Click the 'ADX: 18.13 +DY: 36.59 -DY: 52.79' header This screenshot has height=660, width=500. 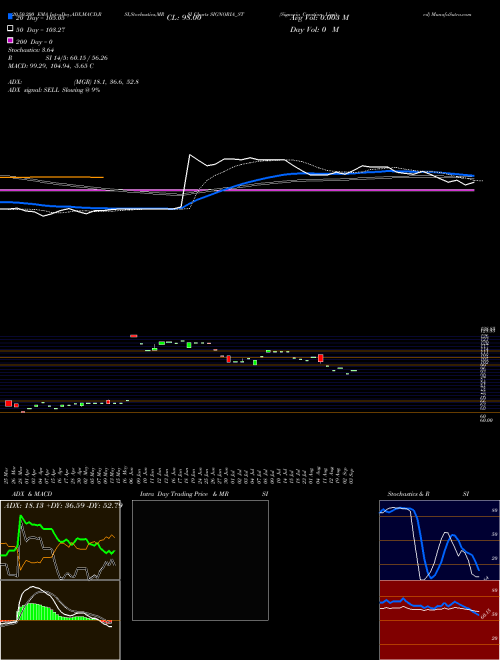63,505
